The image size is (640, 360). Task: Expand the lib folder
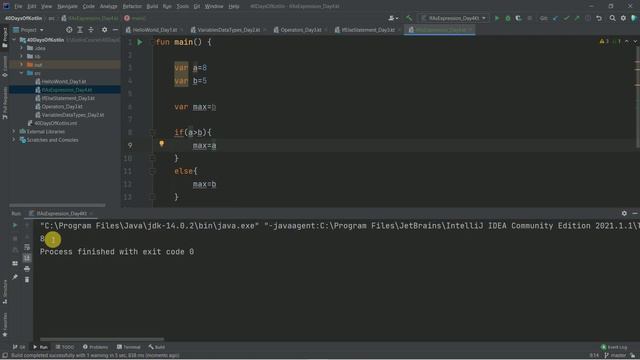(x=22, y=56)
